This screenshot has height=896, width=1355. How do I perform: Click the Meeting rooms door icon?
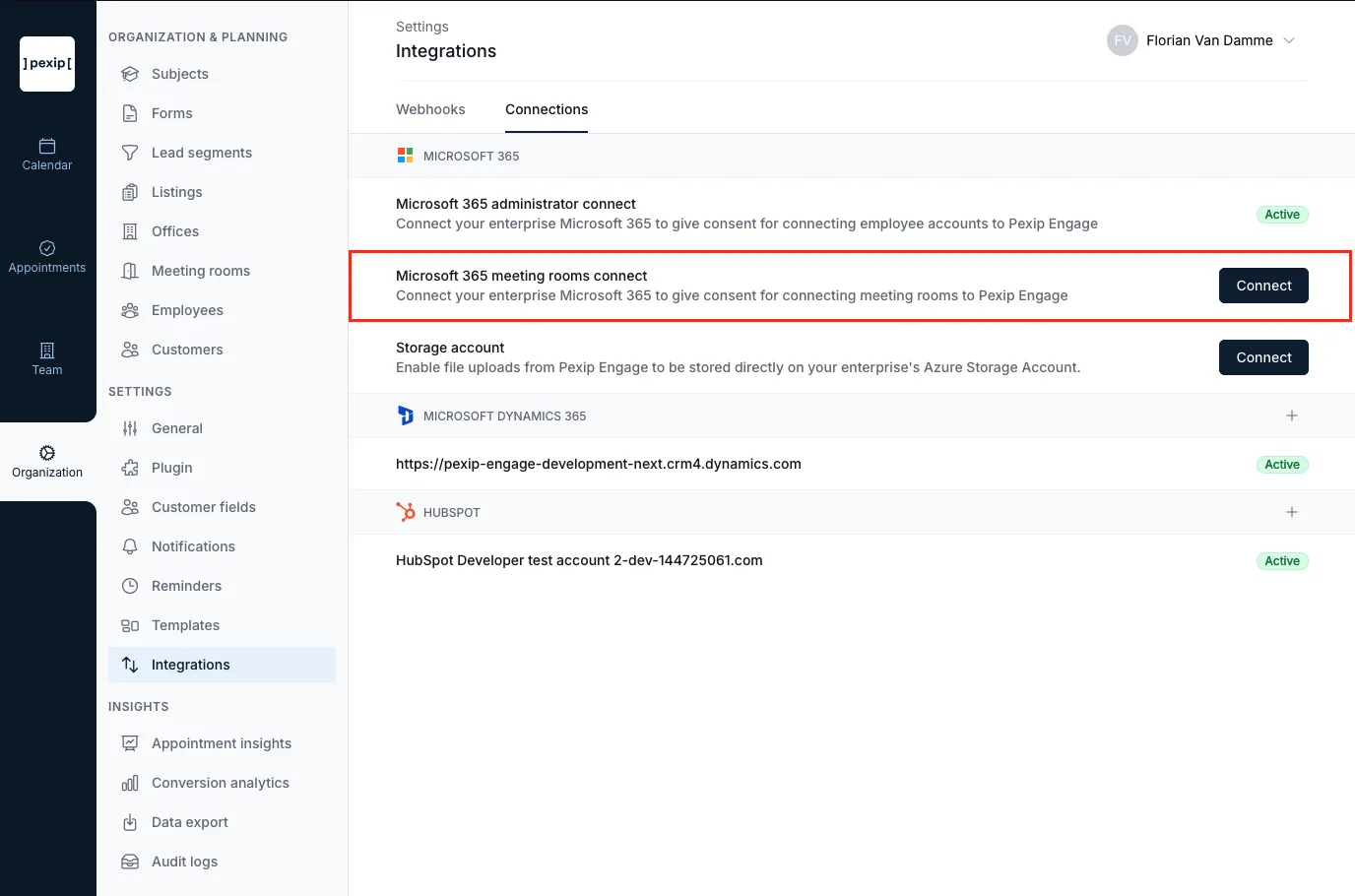pyautogui.click(x=130, y=271)
